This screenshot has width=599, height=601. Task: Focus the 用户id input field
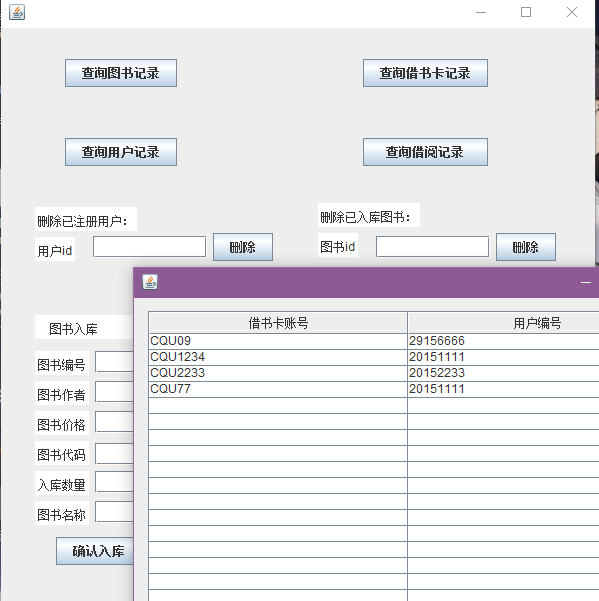tap(149, 246)
